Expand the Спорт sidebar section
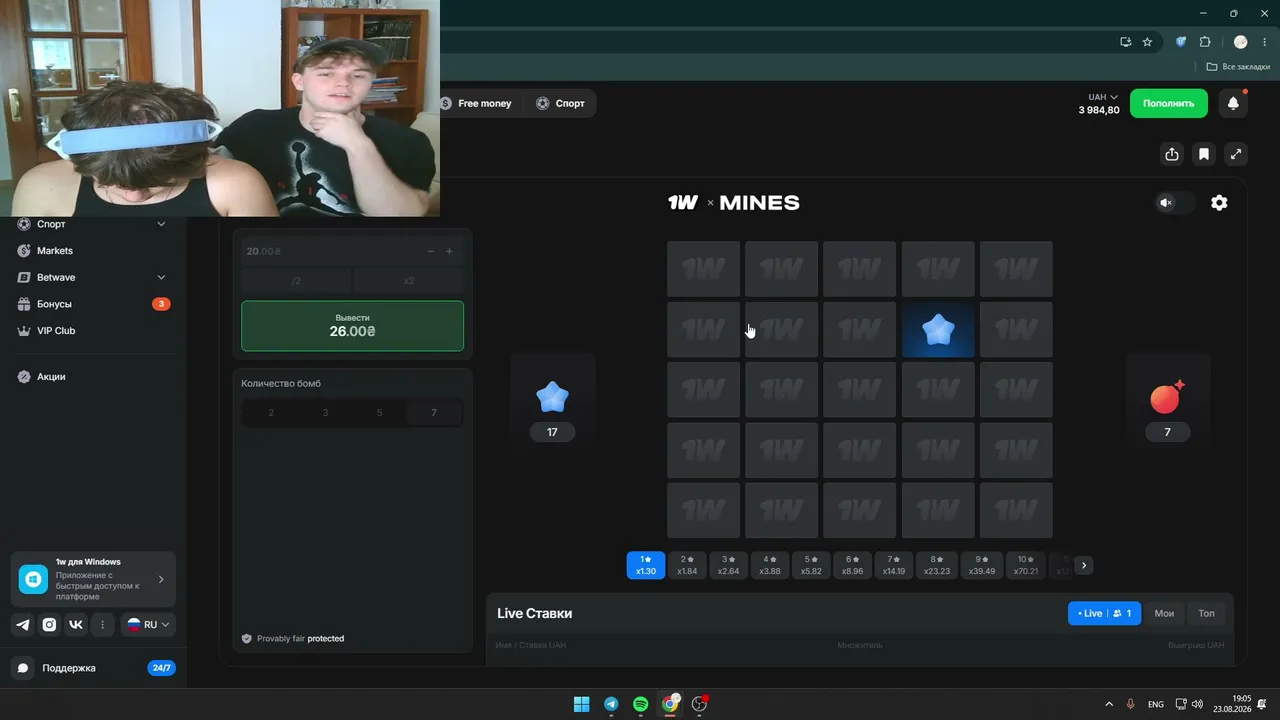Viewport: 1280px width, 720px height. click(x=161, y=224)
